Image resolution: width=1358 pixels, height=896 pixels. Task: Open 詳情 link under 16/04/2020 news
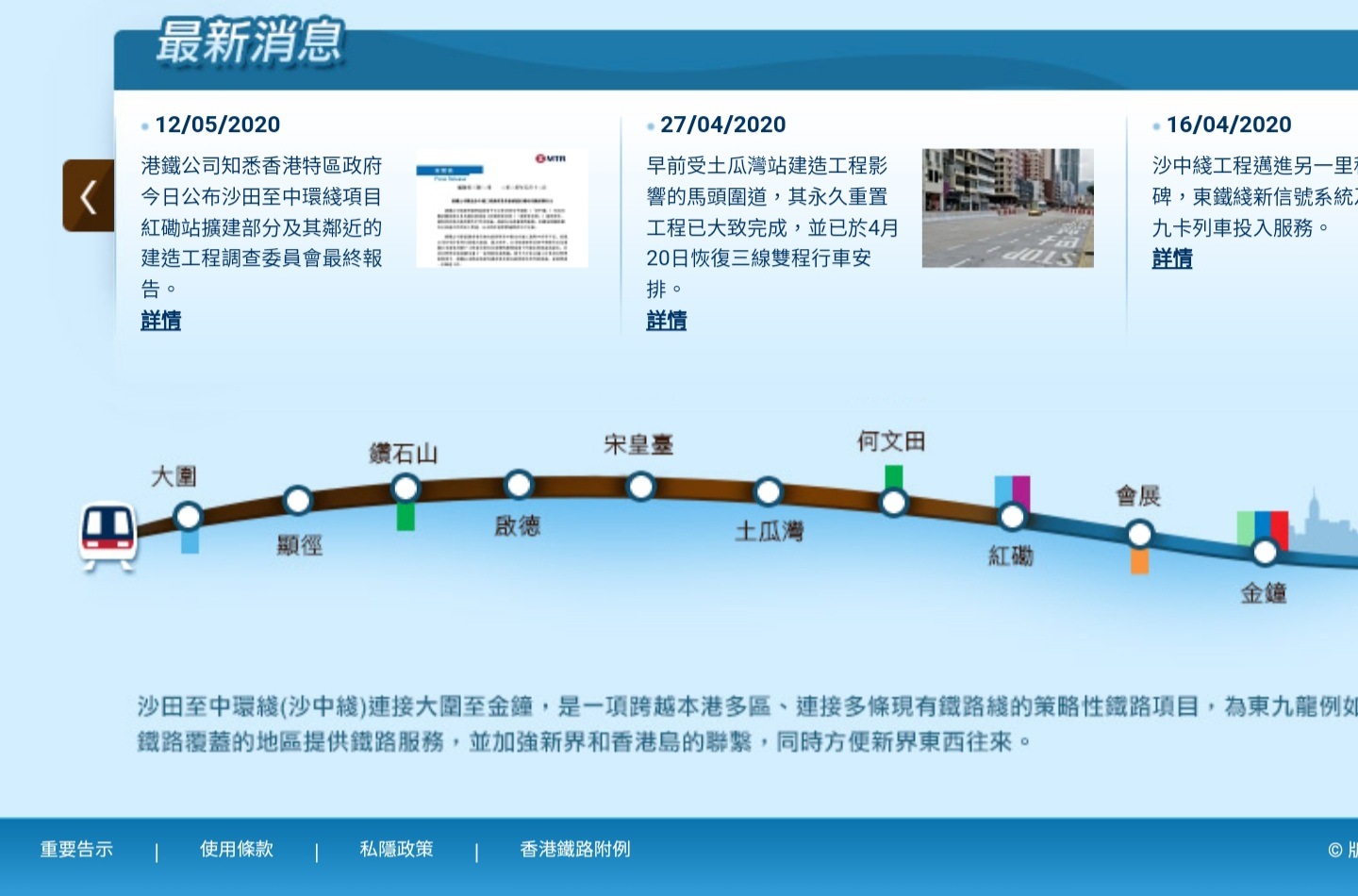(1172, 258)
